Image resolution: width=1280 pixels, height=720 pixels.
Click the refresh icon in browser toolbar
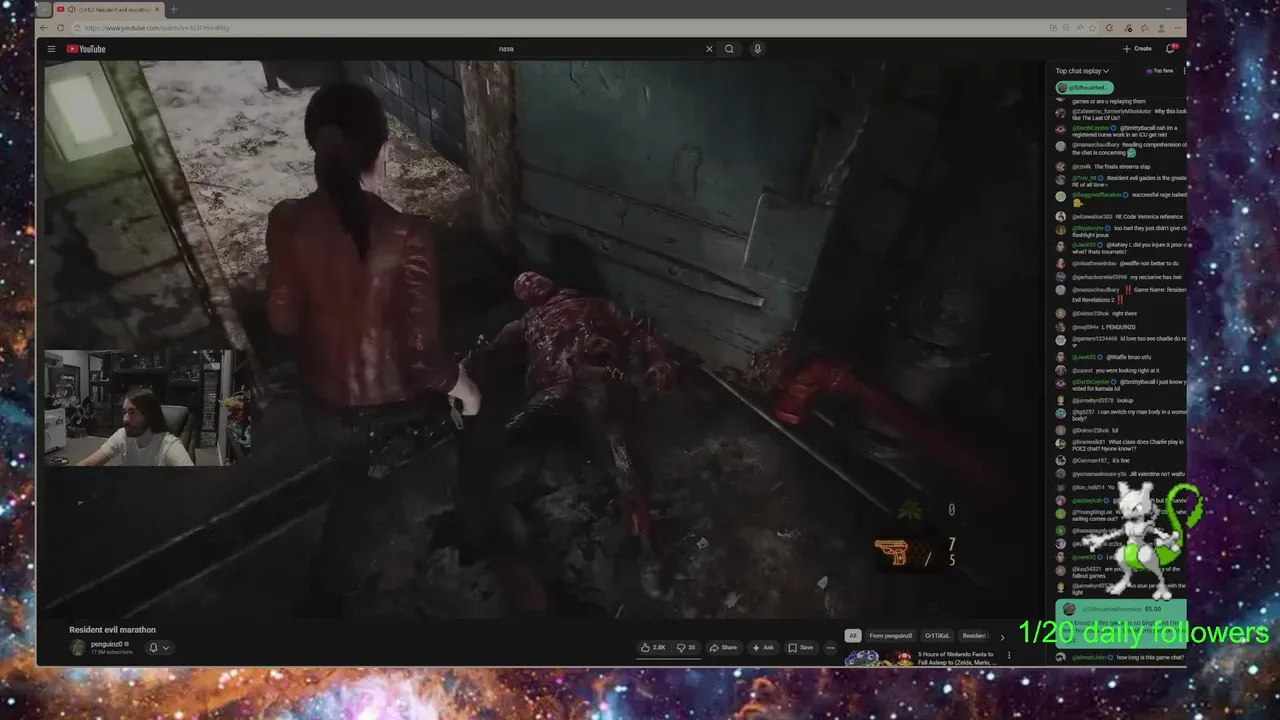click(x=1109, y=28)
